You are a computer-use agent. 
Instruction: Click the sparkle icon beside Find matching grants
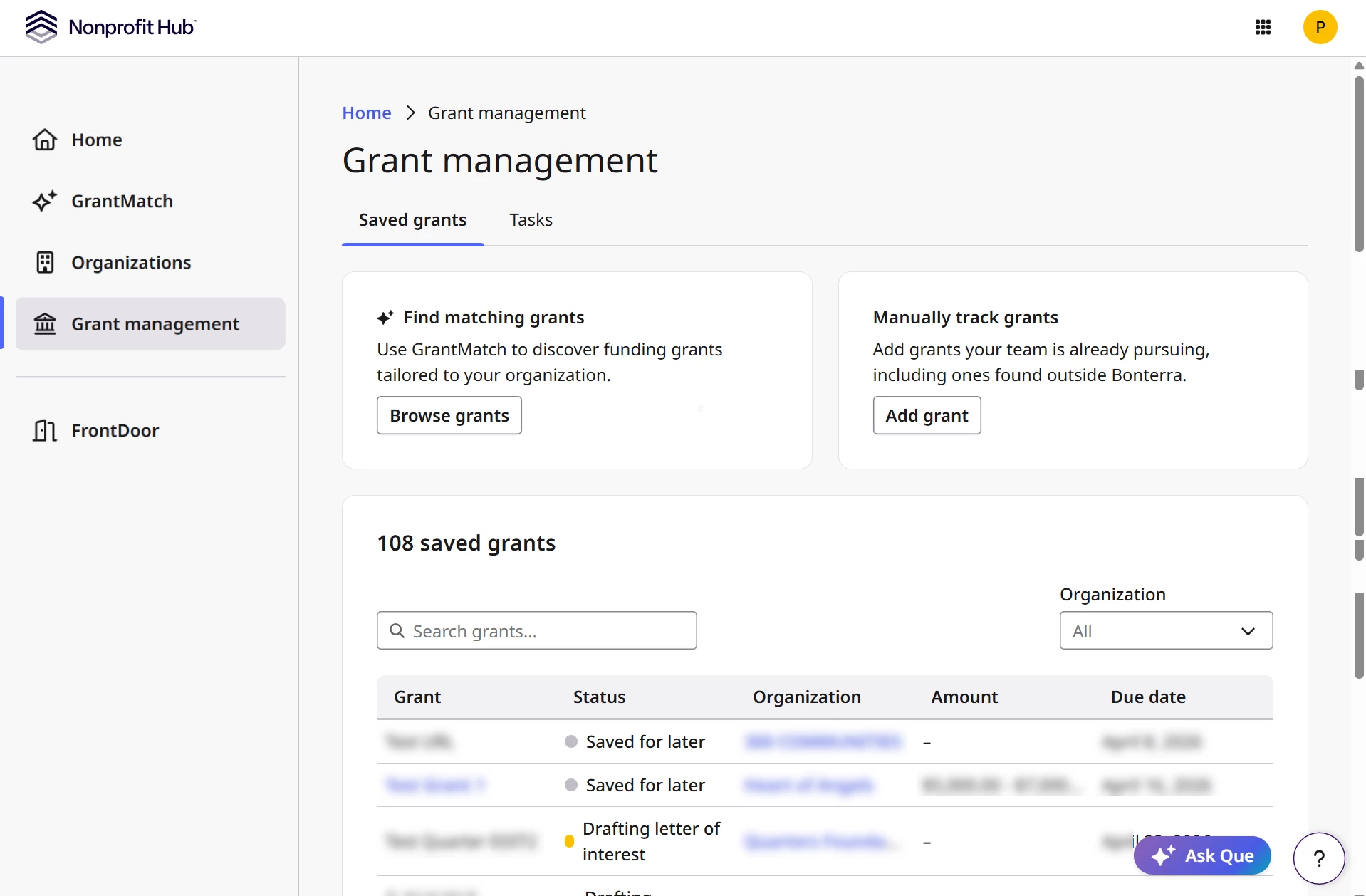pyautogui.click(x=385, y=317)
